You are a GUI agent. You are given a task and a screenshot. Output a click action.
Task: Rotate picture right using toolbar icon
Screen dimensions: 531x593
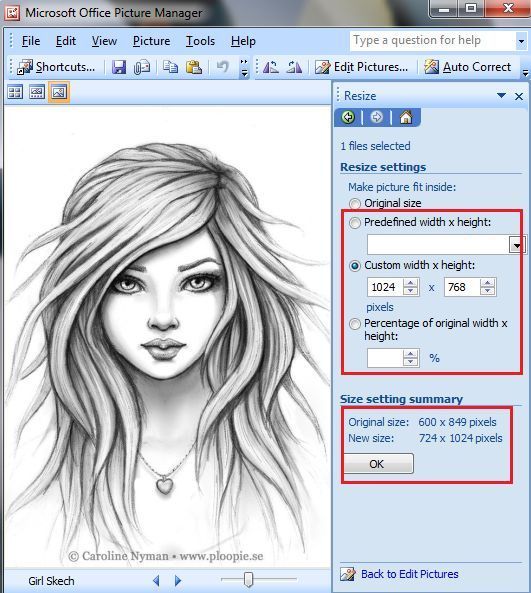[x=294, y=67]
